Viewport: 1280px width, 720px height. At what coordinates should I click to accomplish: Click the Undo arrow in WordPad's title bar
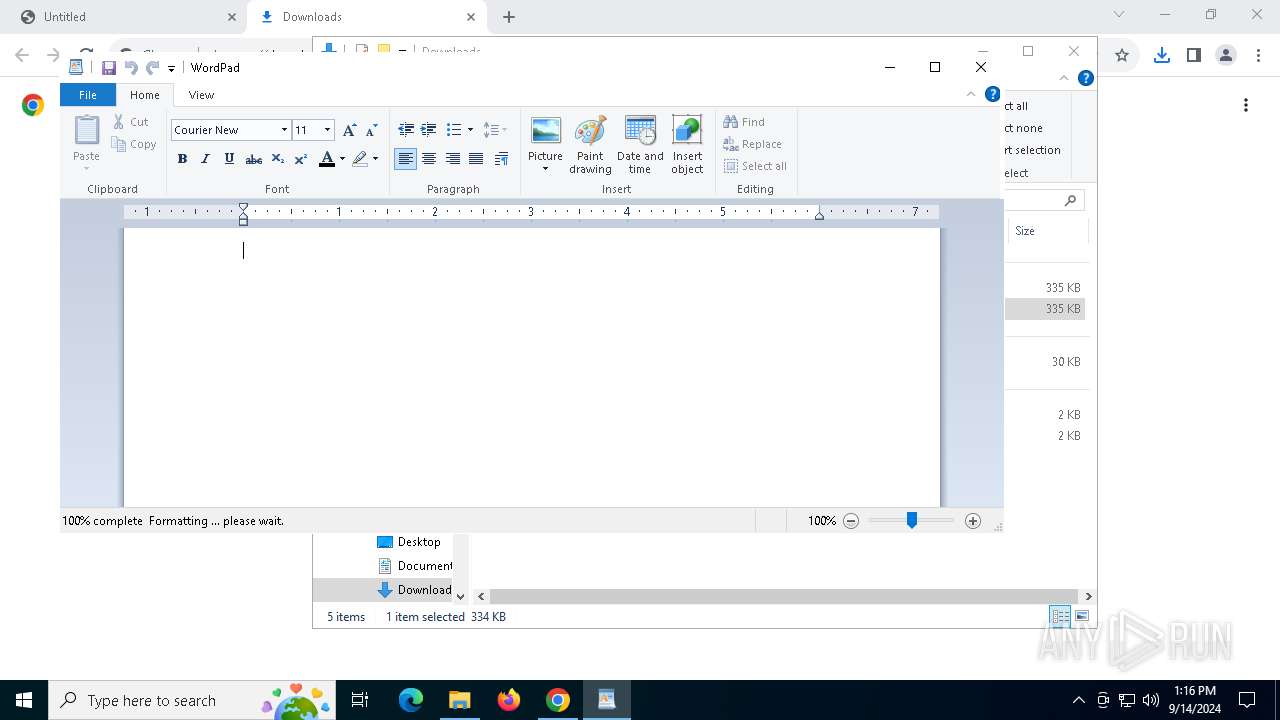(131, 68)
